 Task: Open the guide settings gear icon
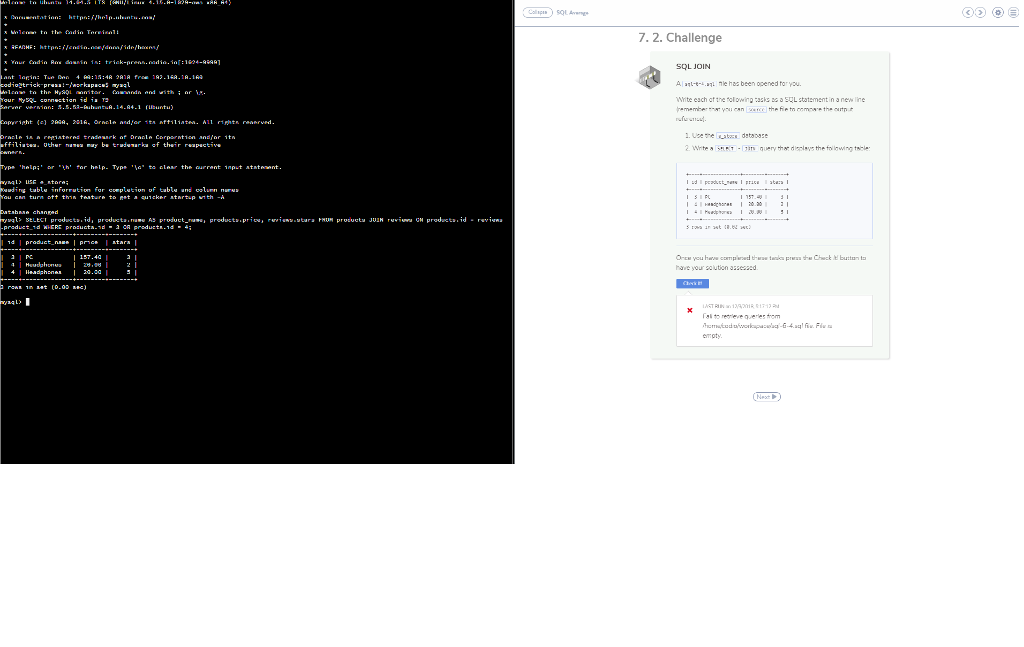995,12
